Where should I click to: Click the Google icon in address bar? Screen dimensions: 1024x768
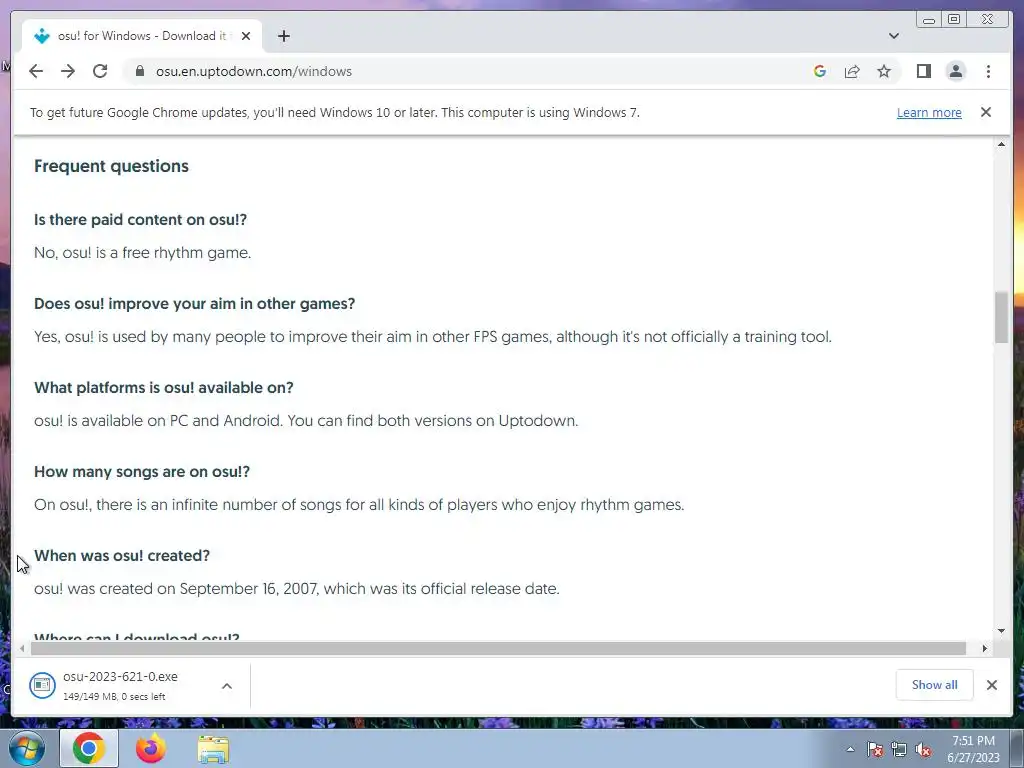[820, 71]
